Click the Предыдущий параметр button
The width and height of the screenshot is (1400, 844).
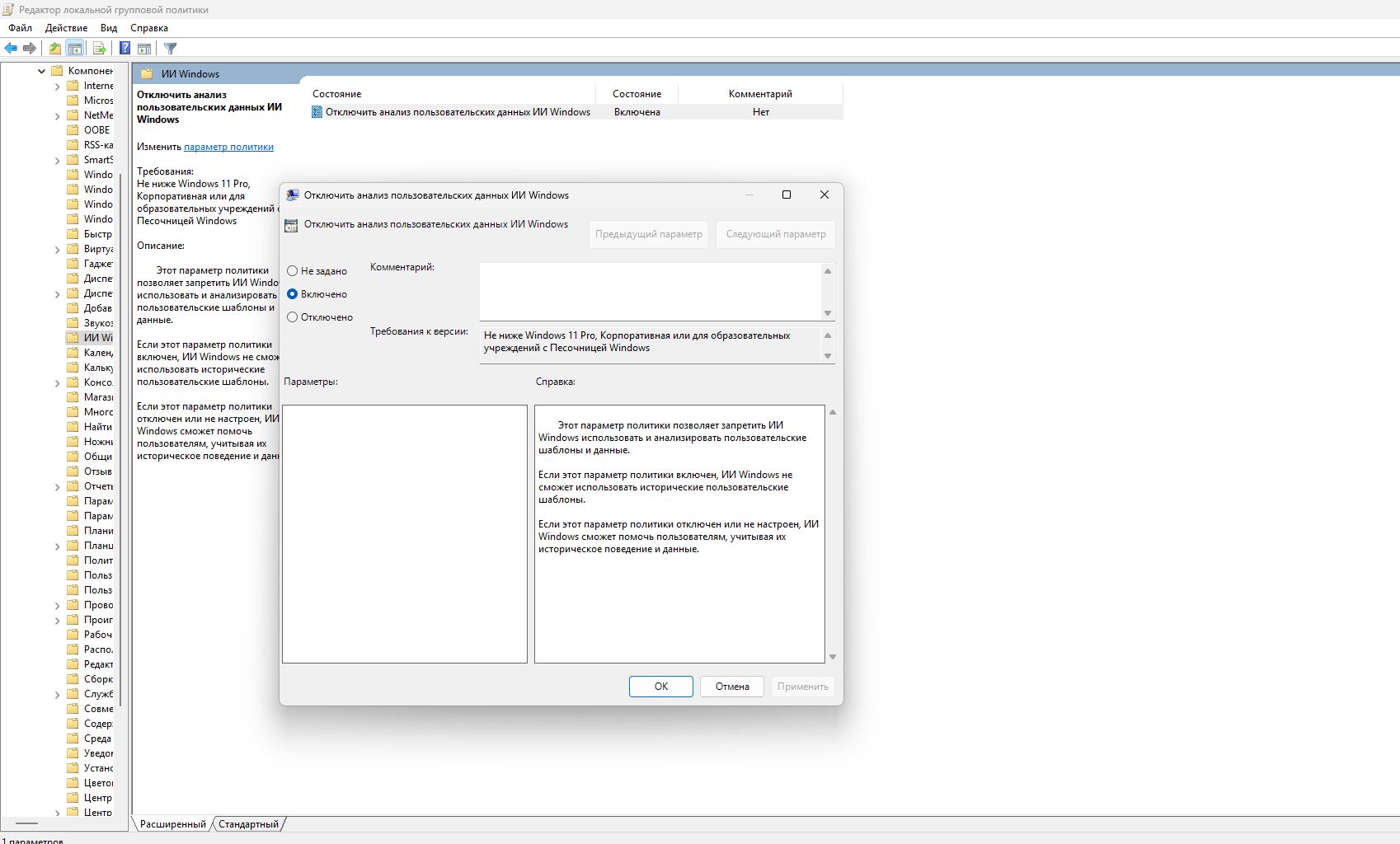(649, 234)
